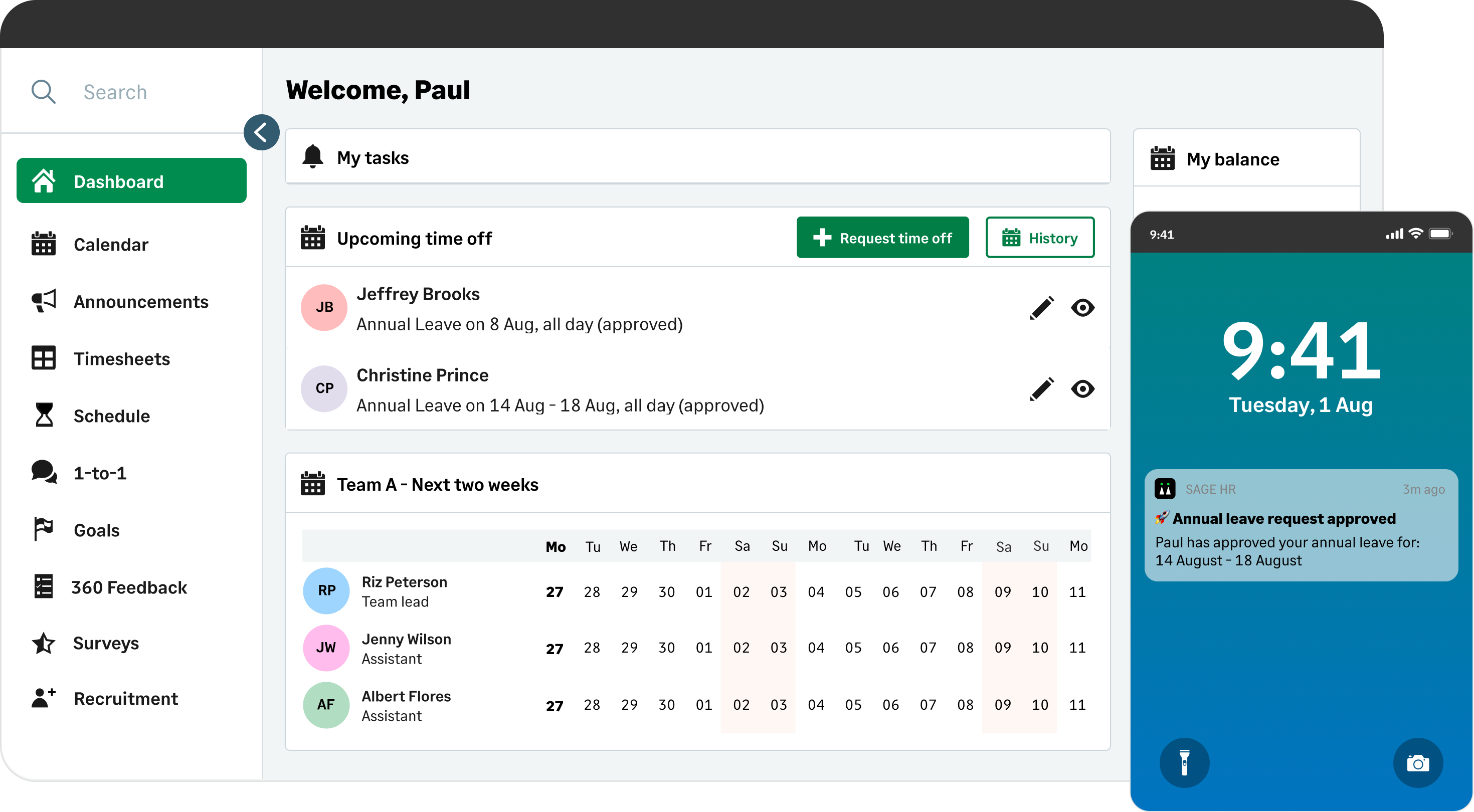View Christine Prince's leave eye icon
The image size is (1474, 812).
1082,389
